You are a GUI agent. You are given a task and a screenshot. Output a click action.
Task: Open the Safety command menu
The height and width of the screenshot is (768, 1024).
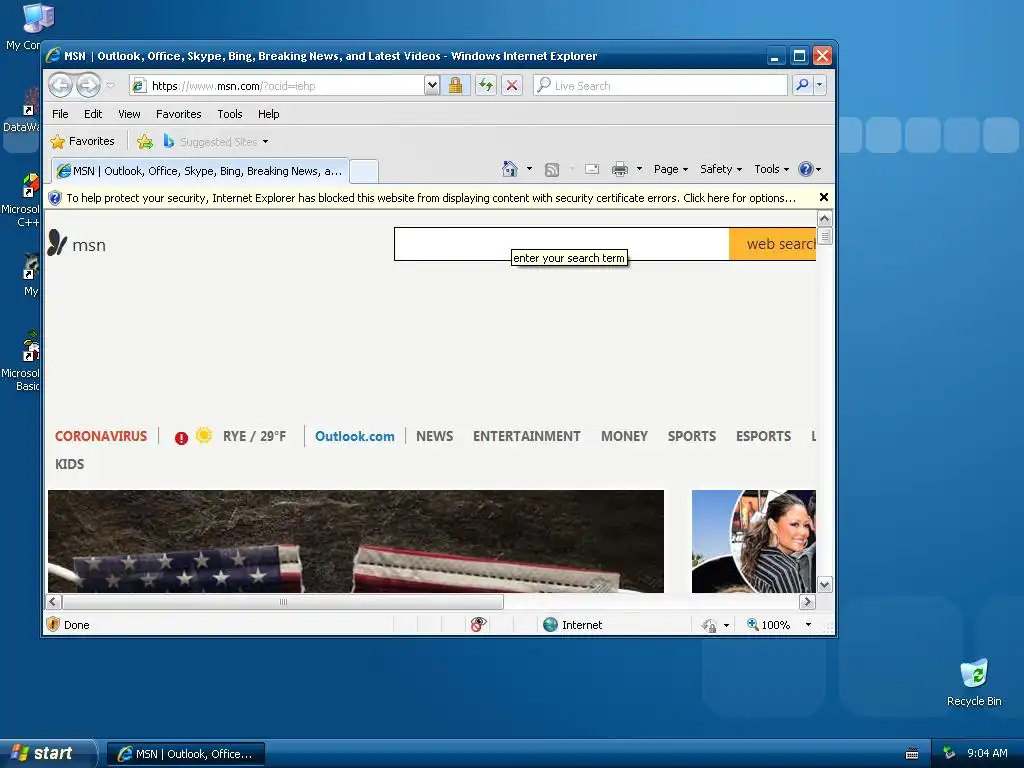coord(720,169)
